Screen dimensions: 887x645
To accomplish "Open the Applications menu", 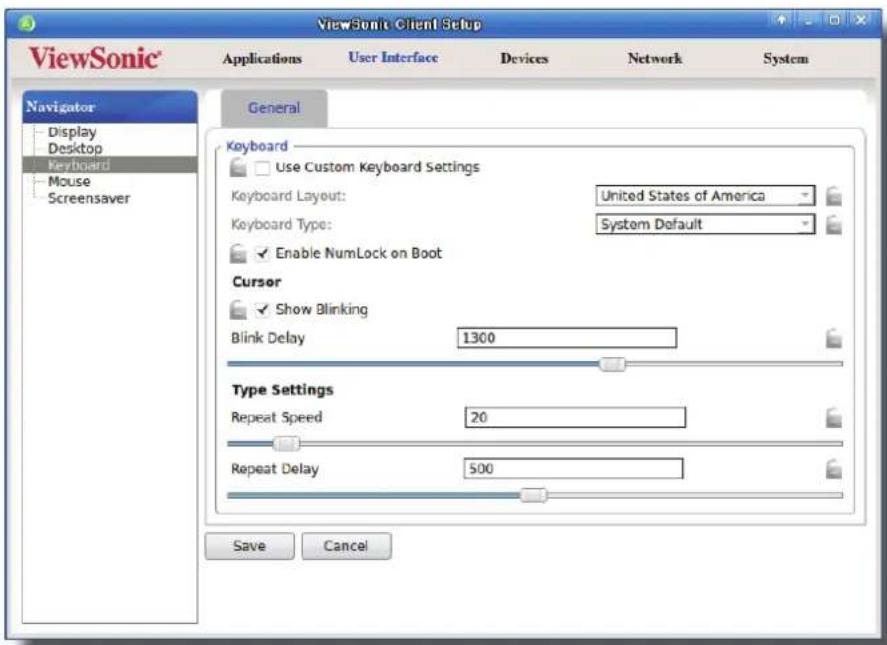I will click(262, 58).
